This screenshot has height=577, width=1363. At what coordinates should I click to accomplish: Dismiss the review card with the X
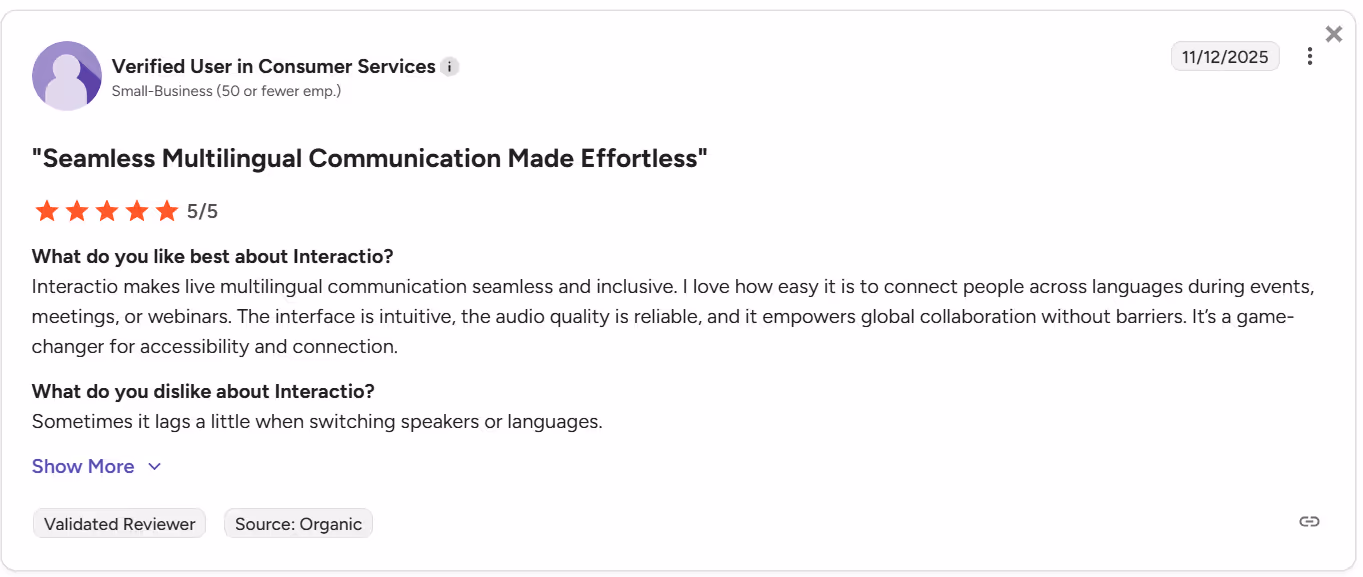(1333, 33)
